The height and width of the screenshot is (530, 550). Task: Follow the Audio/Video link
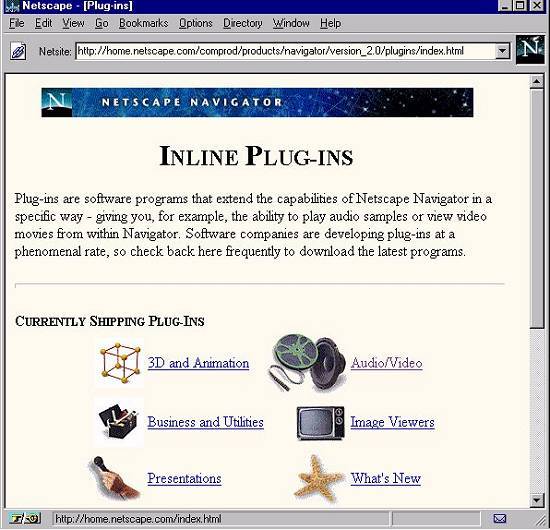coord(387,363)
